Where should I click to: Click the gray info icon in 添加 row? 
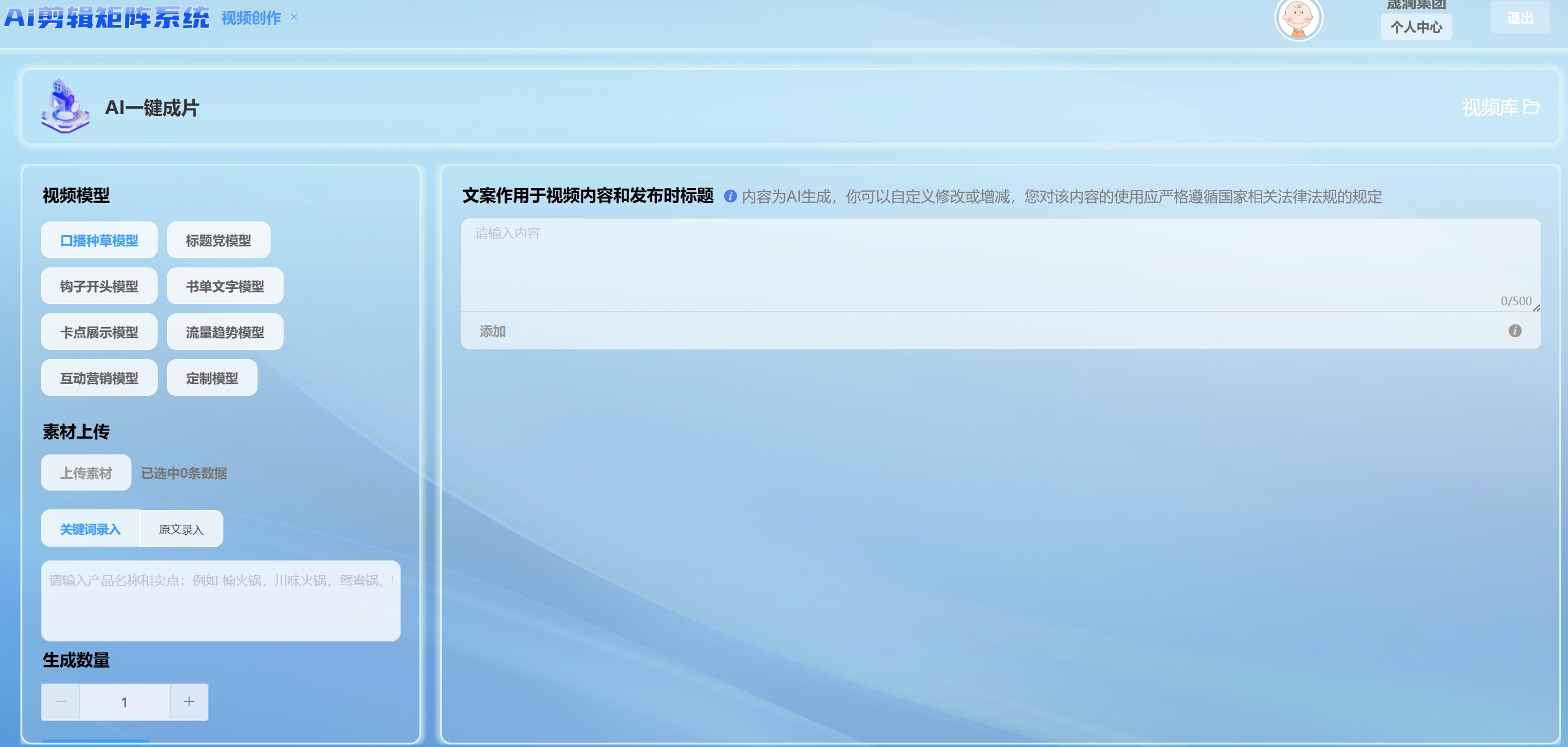(x=1515, y=331)
